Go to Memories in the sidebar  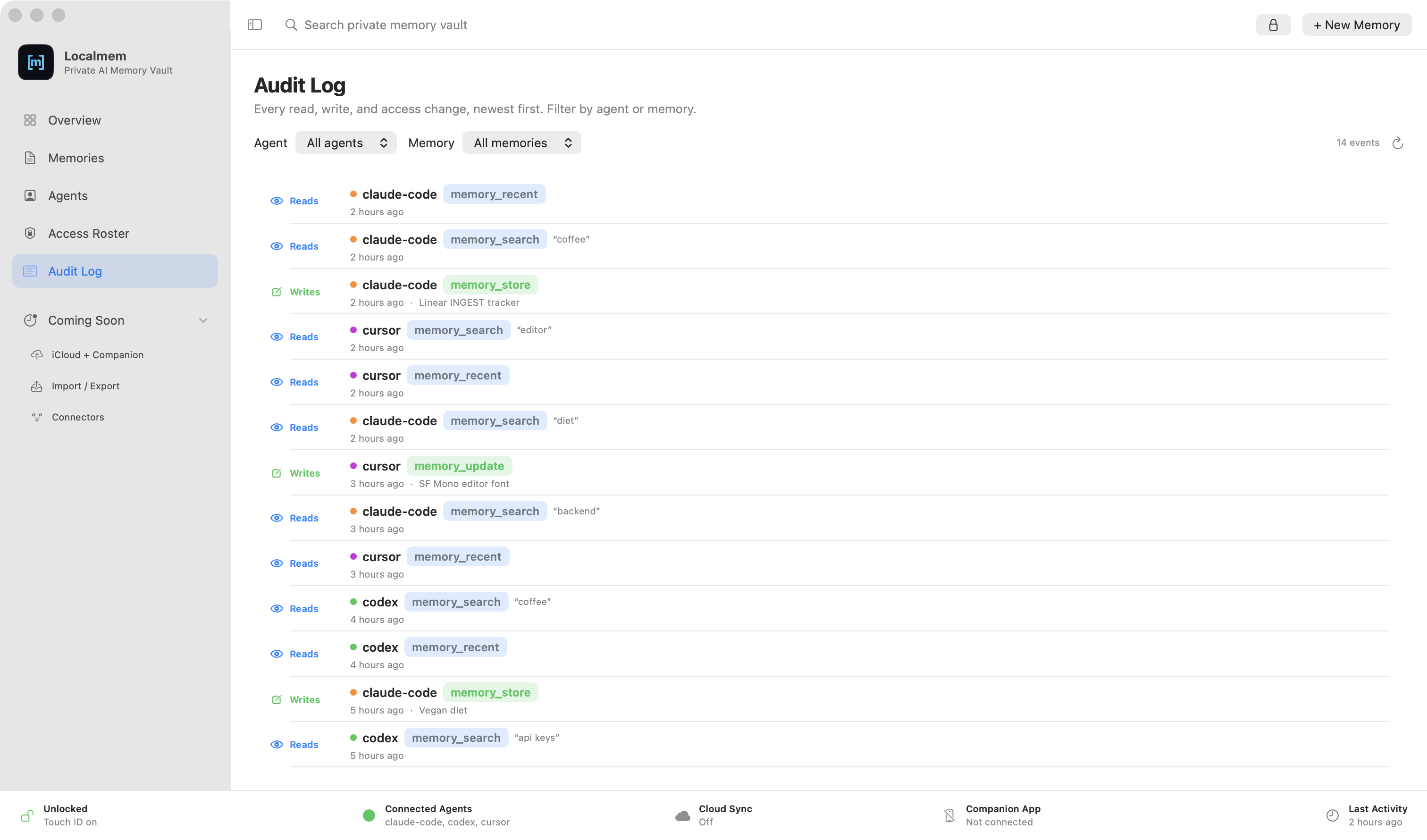coord(115,158)
